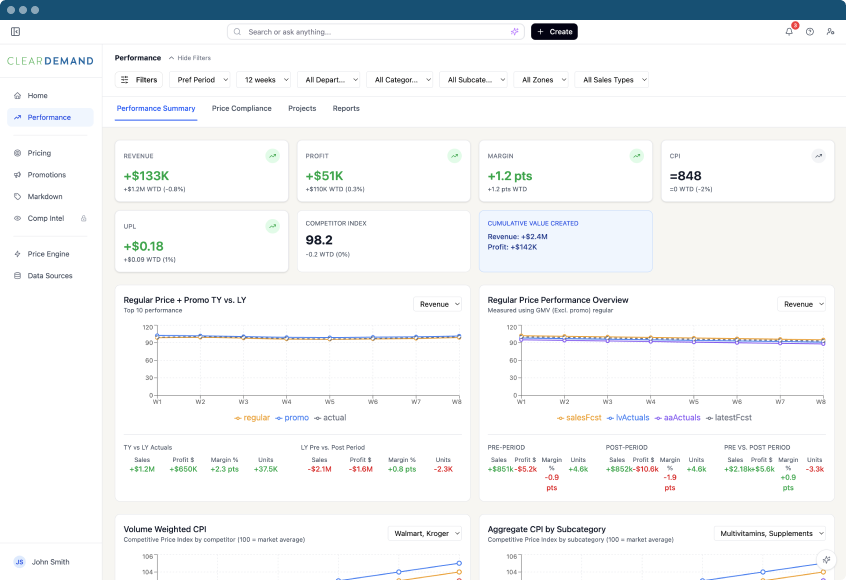Open the help question mark icon
846x580 pixels.
(x=810, y=32)
